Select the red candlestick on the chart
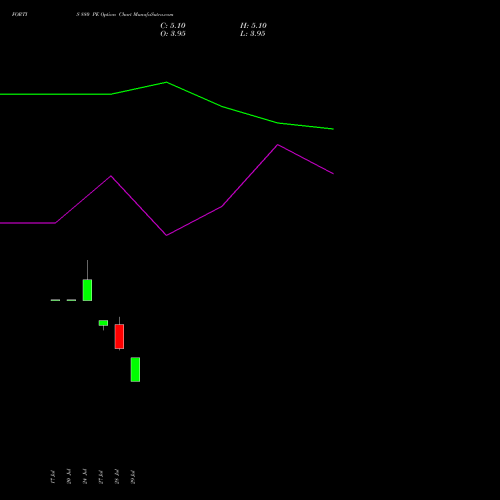 pyautogui.click(x=119, y=336)
